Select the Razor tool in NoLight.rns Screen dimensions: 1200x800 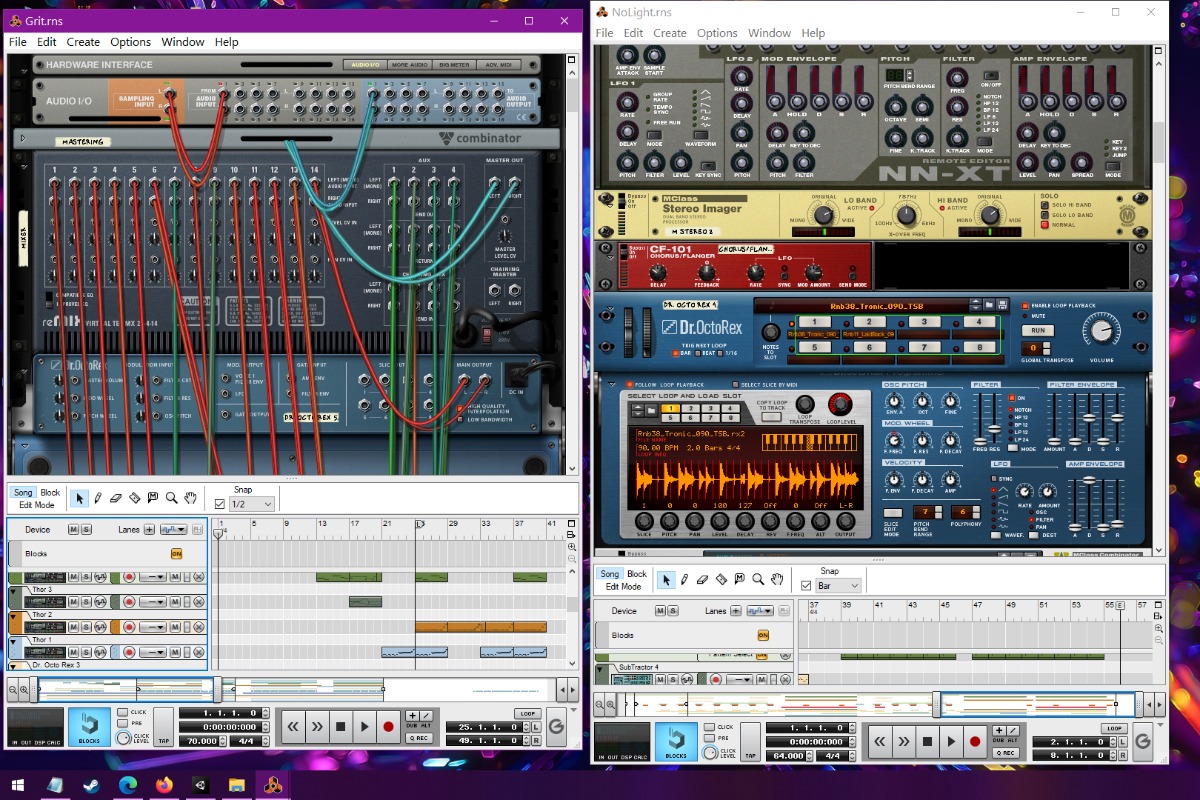click(721, 579)
